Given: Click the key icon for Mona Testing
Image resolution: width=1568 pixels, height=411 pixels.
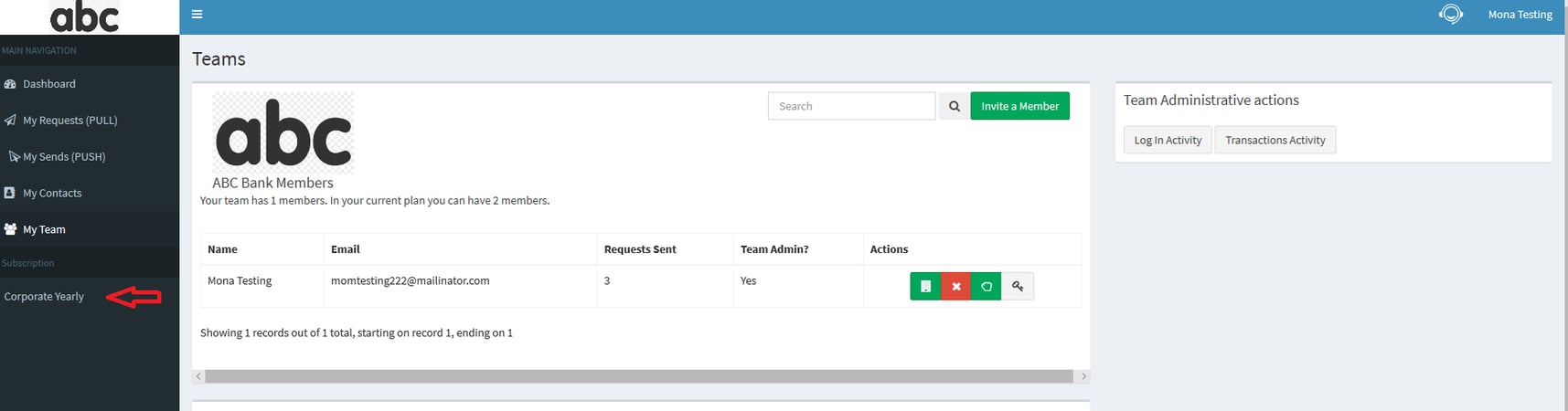Looking at the screenshot, I should [1017, 286].
